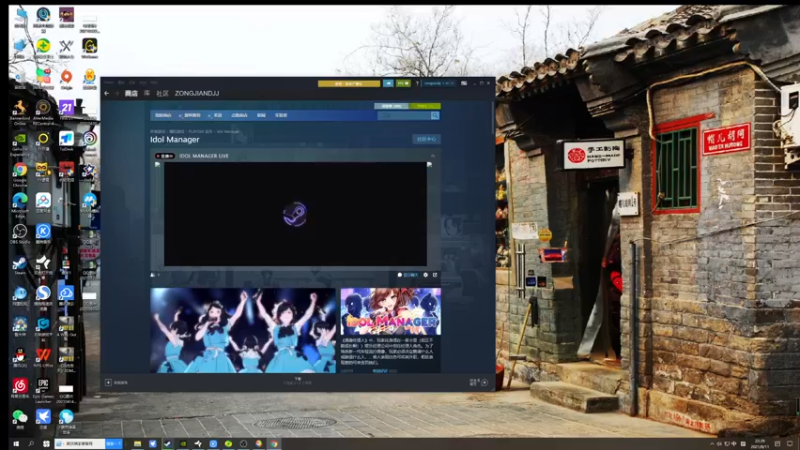Click the grey wishlist button above the search box
The height and width of the screenshot is (450, 800).
click(391, 106)
